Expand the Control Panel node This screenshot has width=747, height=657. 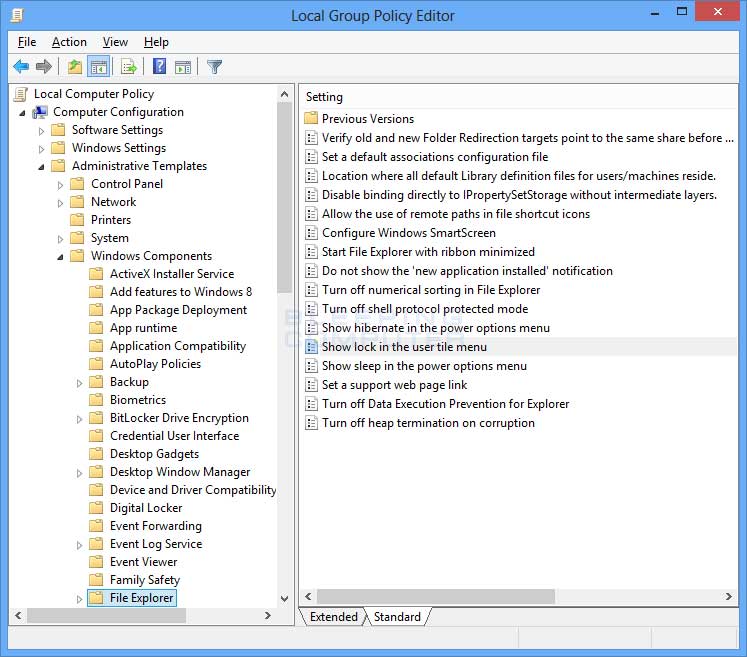click(x=60, y=185)
